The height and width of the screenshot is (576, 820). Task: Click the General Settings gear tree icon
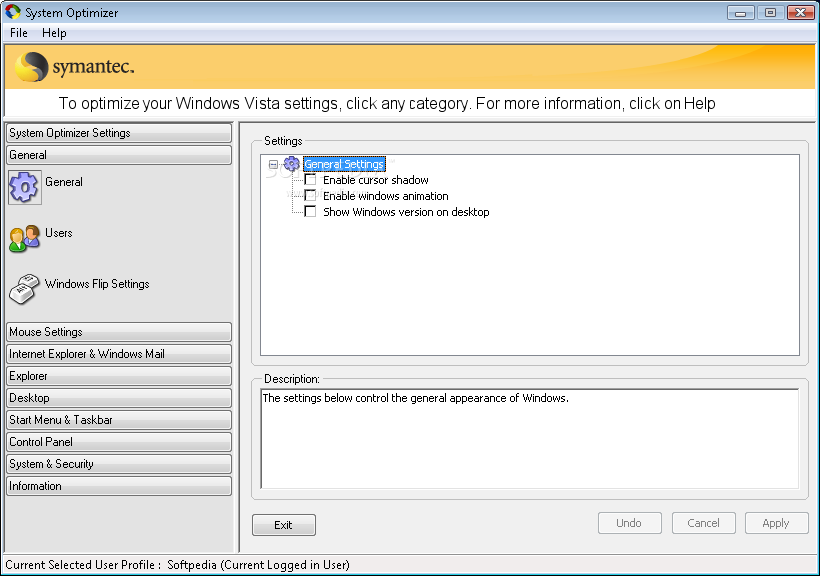pos(291,164)
